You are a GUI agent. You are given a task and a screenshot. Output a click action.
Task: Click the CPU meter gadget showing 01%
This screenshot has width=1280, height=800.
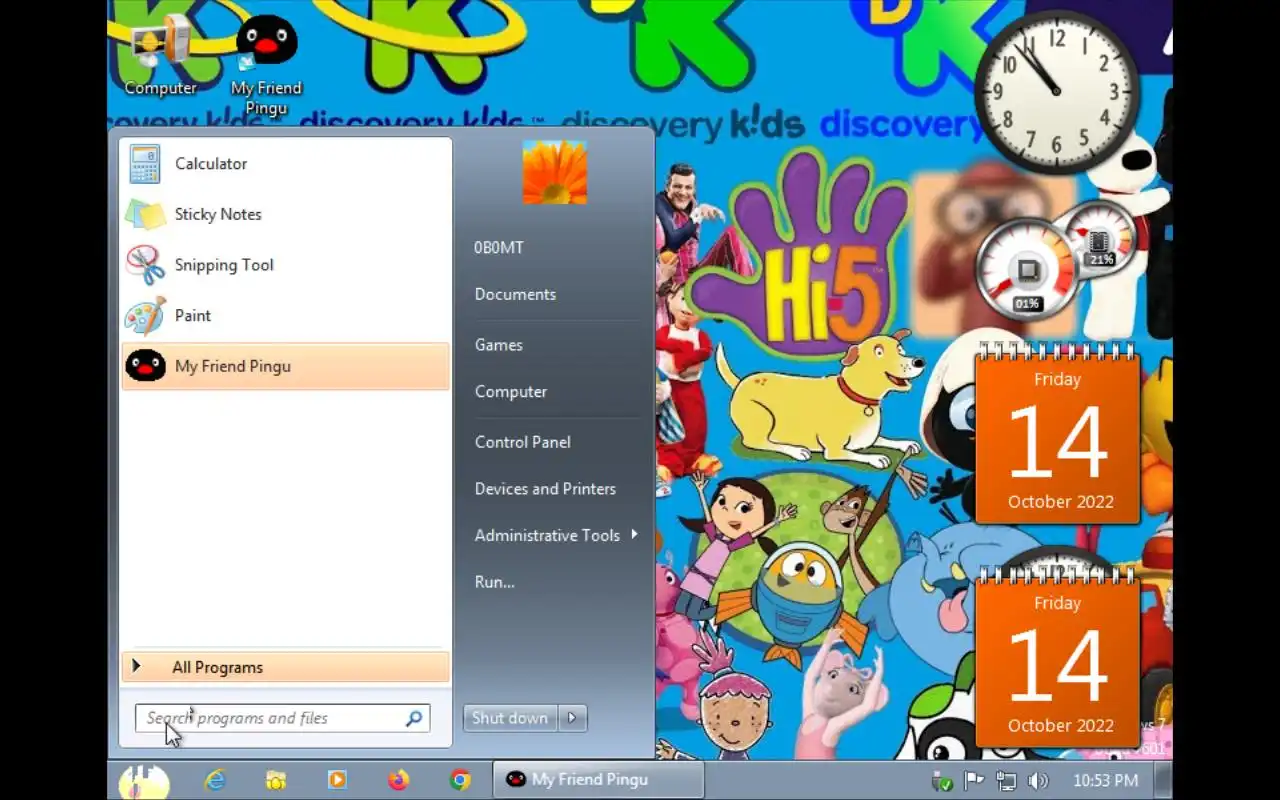[x=1027, y=270]
